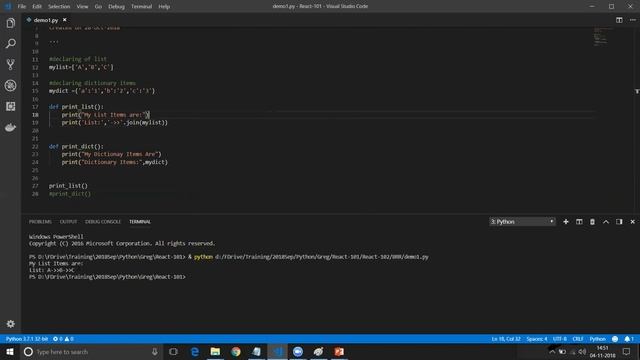Open the editor More Actions menu
Viewport: 640px width, 360px height.
[632, 20]
